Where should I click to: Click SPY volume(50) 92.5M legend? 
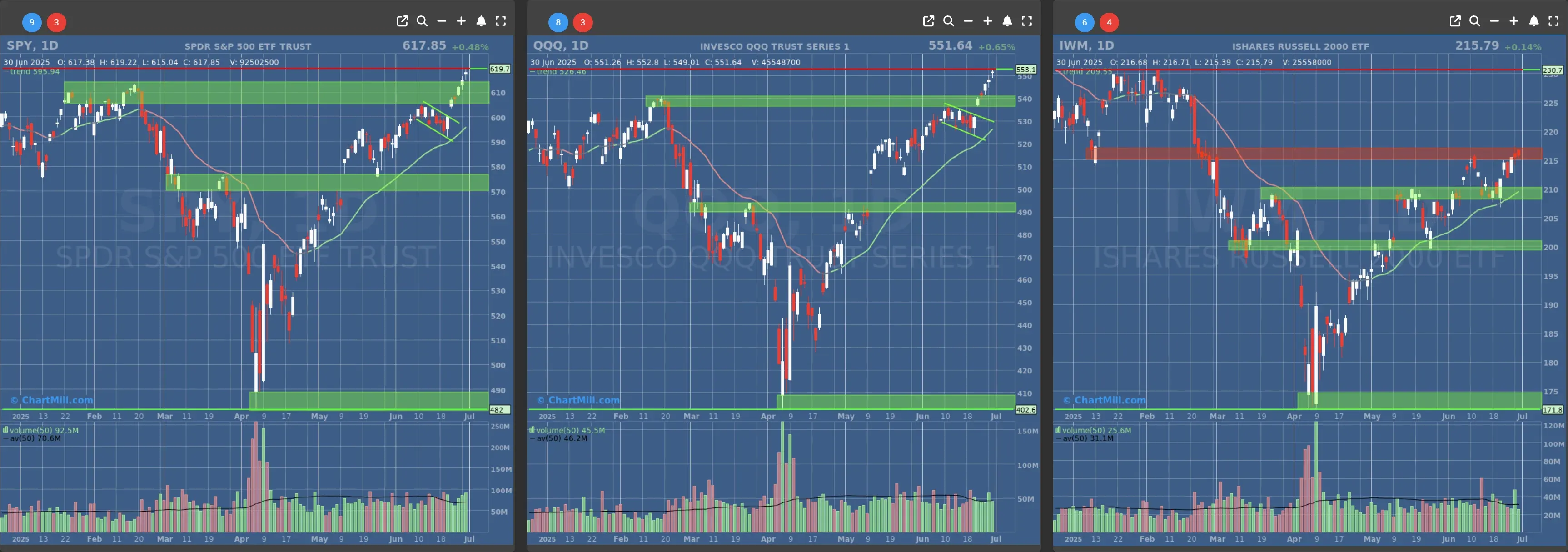[x=41, y=430]
